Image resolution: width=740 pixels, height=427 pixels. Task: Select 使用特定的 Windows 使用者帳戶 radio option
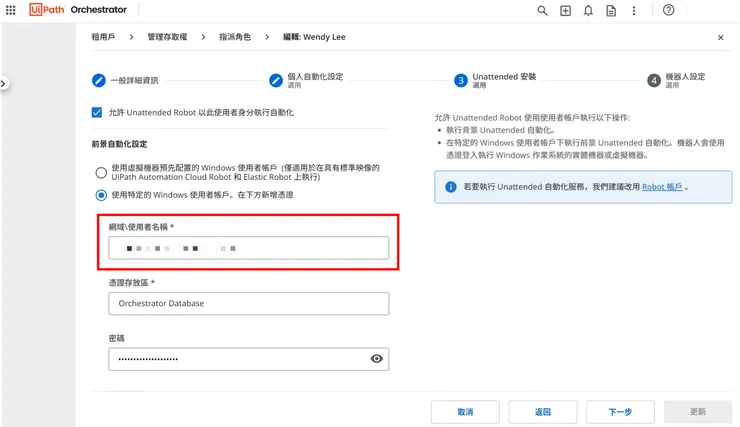pyautogui.click(x=101, y=195)
